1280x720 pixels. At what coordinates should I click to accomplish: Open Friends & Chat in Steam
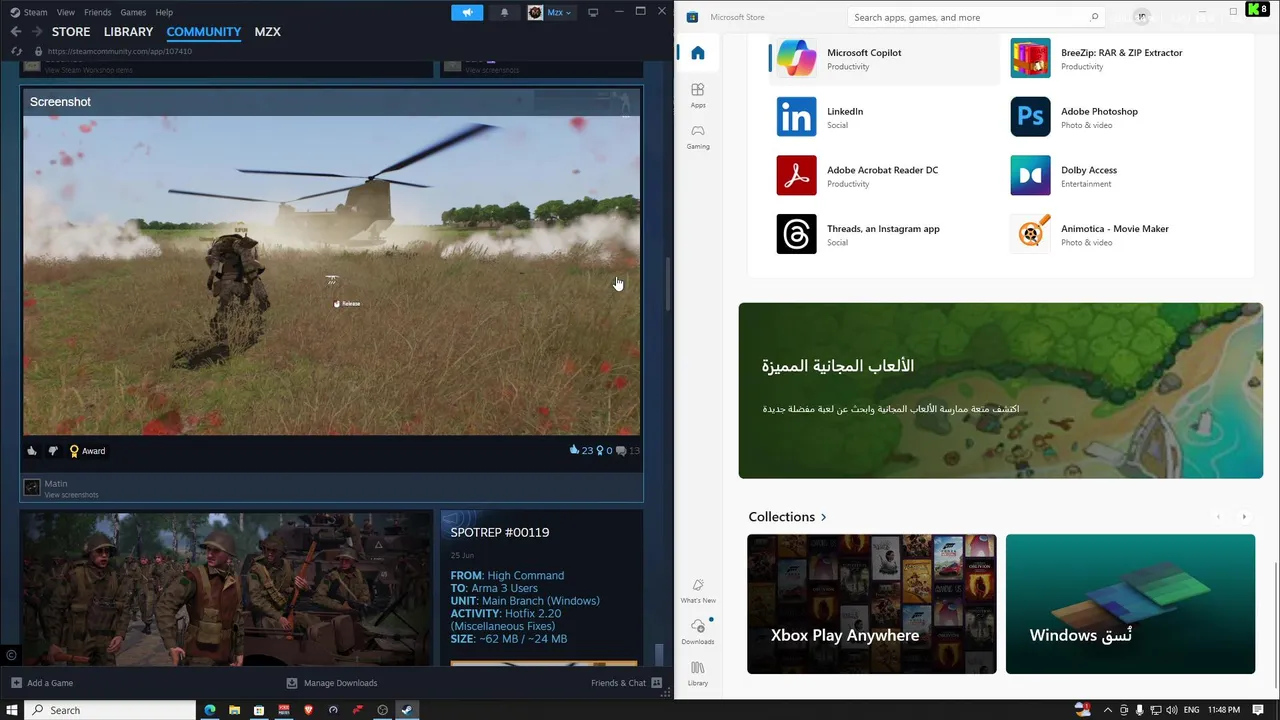626,683
